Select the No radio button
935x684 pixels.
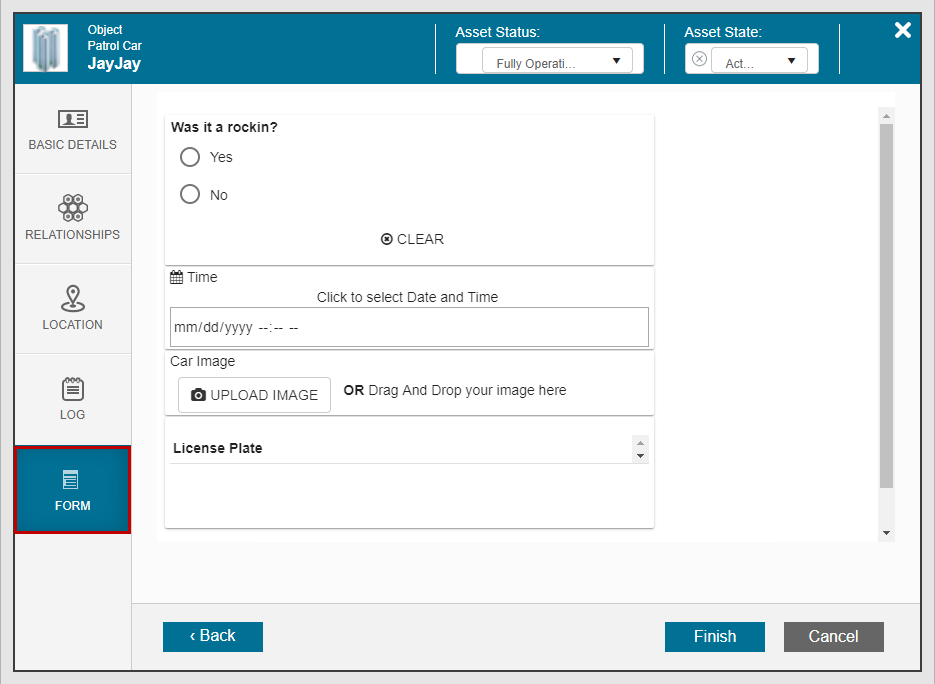pos(190,195)
